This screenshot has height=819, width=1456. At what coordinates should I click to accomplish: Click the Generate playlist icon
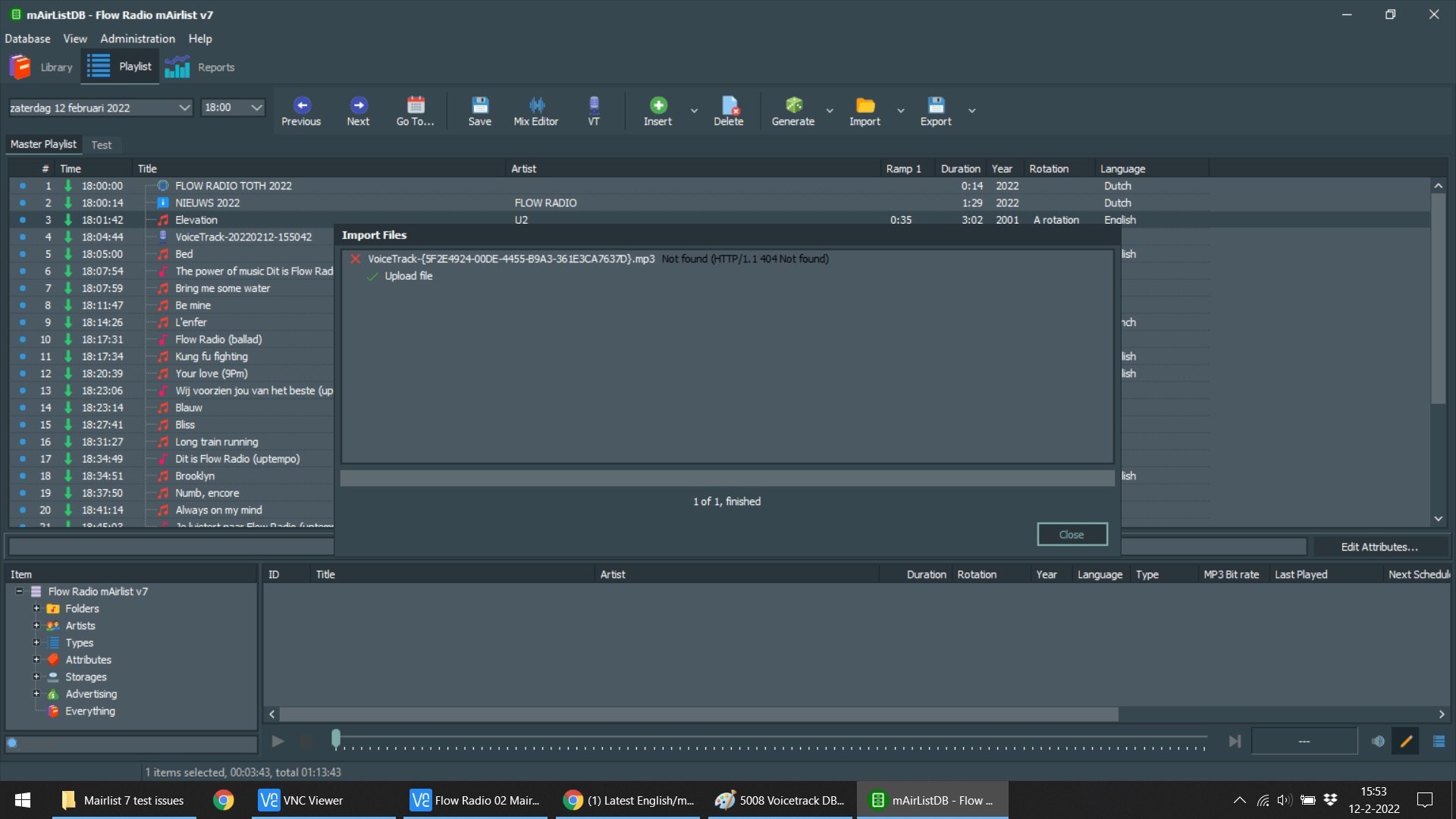793,105
